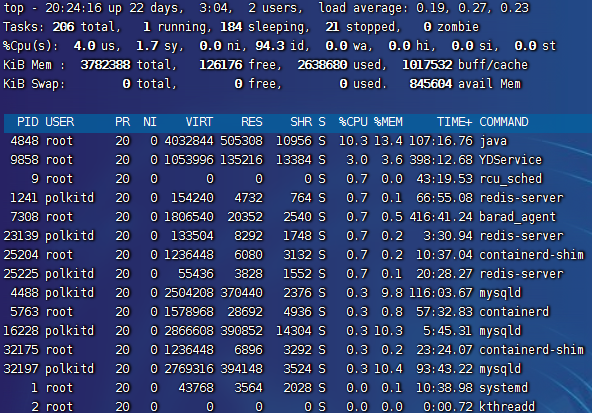The image size is (592, 413).
Task: Select the %MEM column header
Action: [388, 122]
